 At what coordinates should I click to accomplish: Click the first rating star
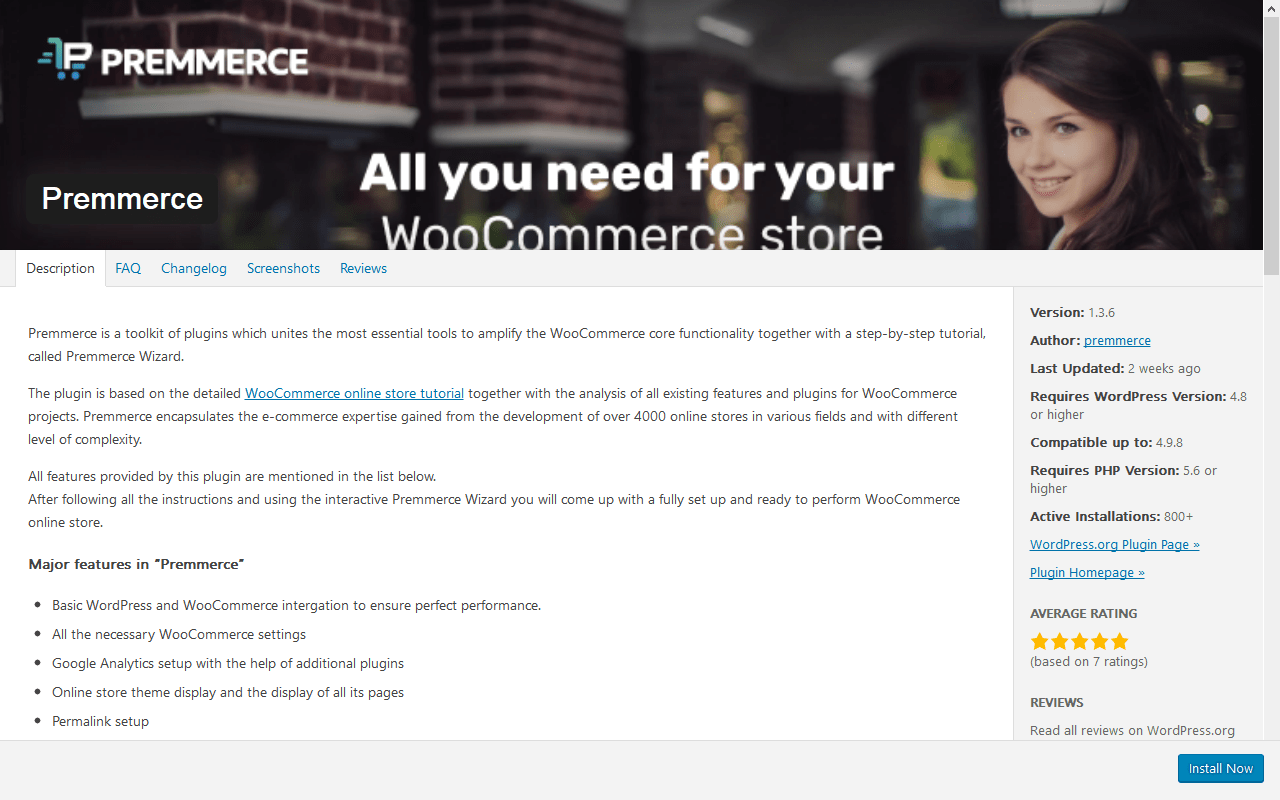pos(1040,641)
